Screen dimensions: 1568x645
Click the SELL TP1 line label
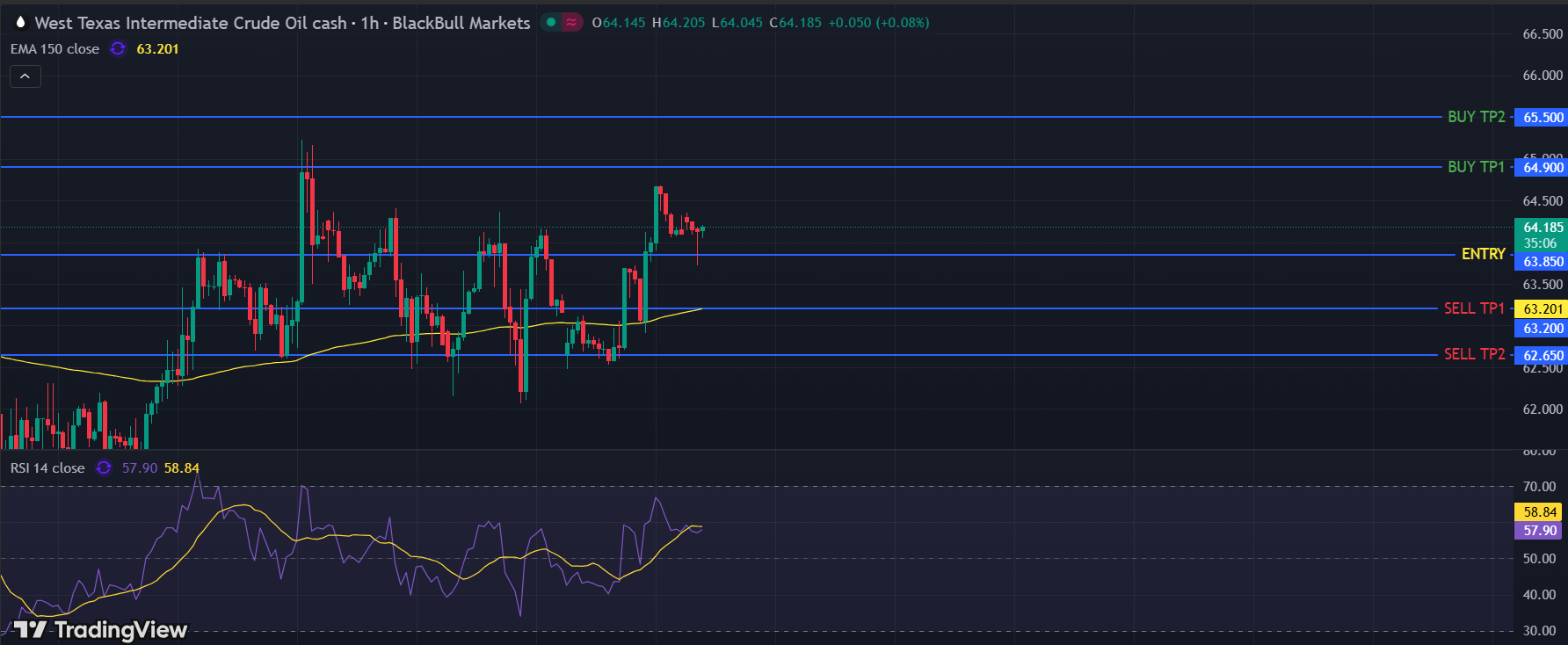pos(1474,308)
